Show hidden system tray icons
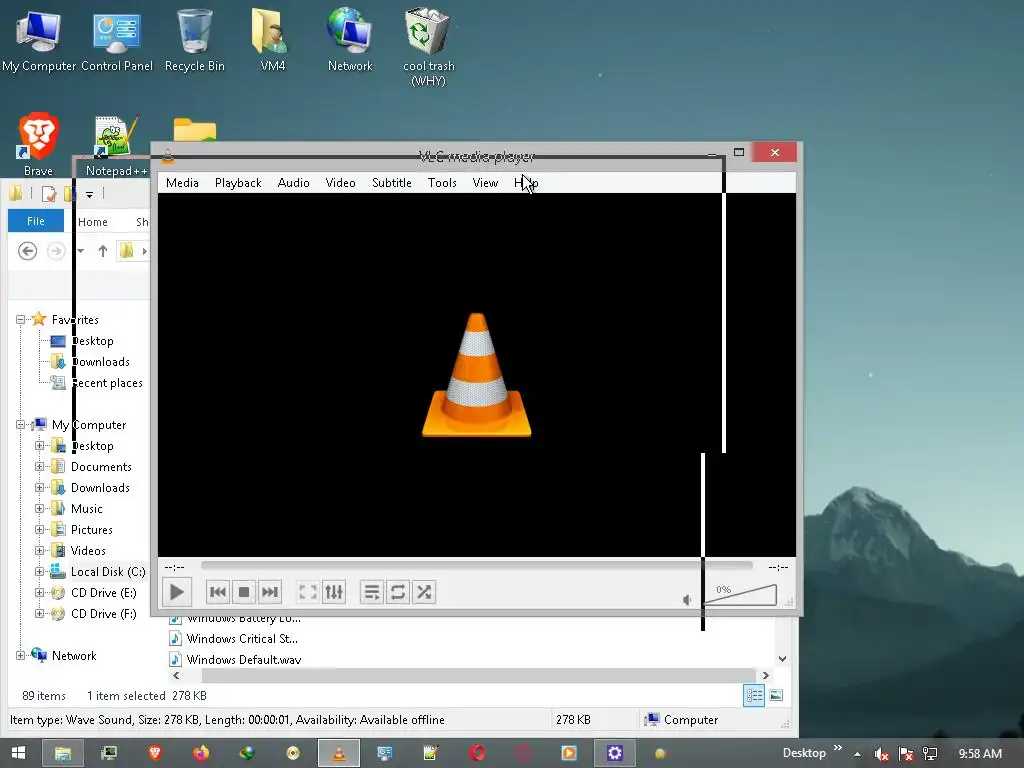 pyautogui.click(x=857, y=754)
